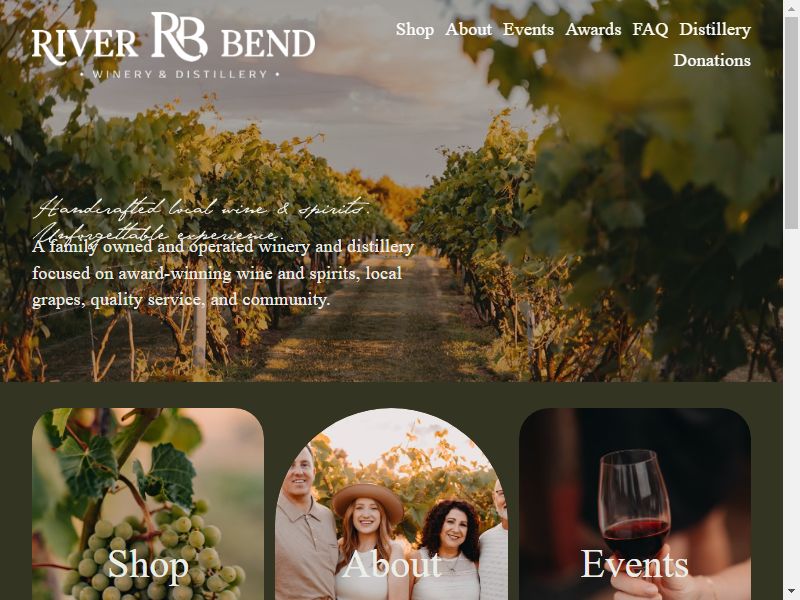Screen dimensions: 800x600
Task: Click the large Events heading on card
Action: pos(635,564)
